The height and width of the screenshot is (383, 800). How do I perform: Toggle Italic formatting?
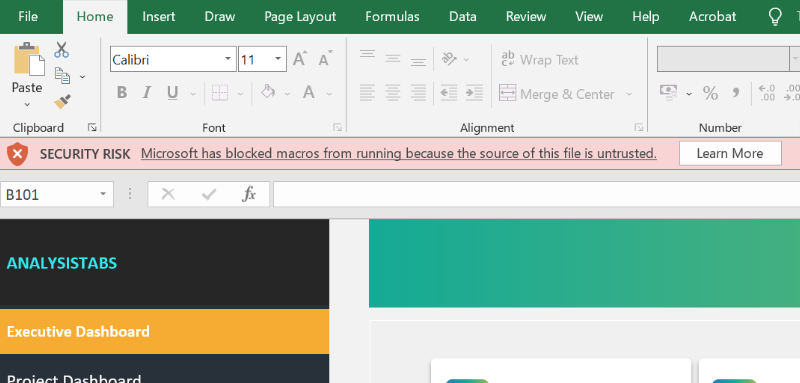point(147,93)
